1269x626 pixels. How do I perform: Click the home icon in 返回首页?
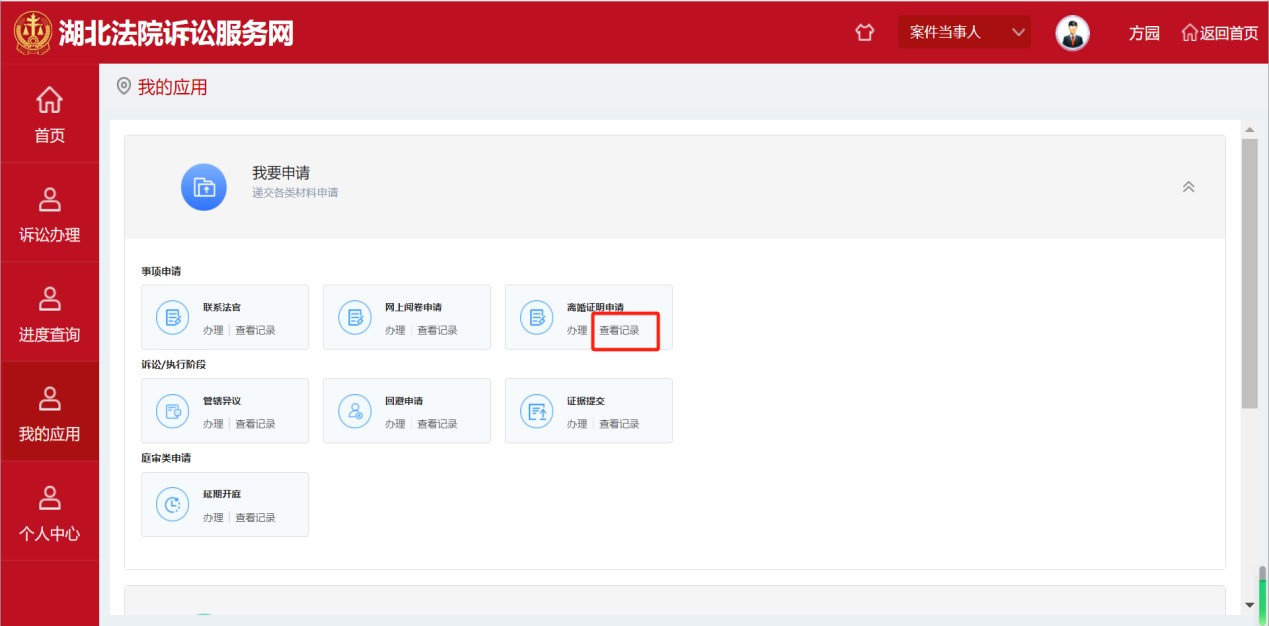coord(1190,33)
